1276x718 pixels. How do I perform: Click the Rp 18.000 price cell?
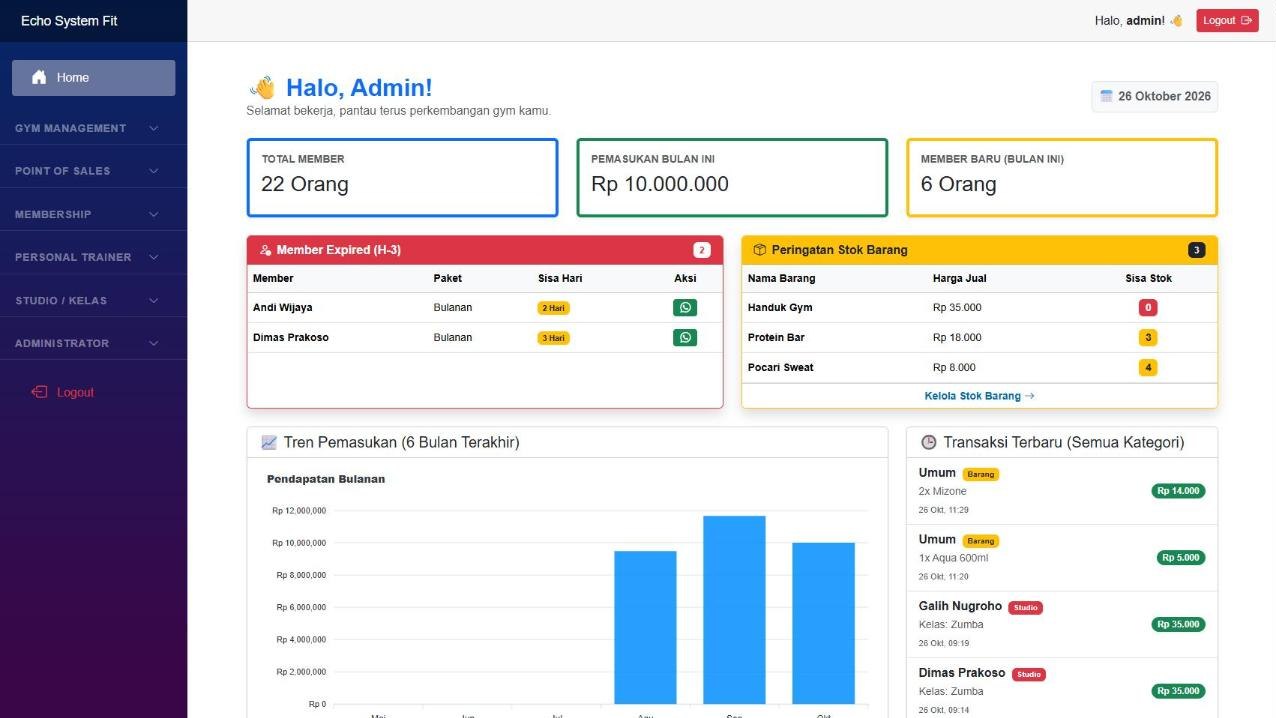957,338
